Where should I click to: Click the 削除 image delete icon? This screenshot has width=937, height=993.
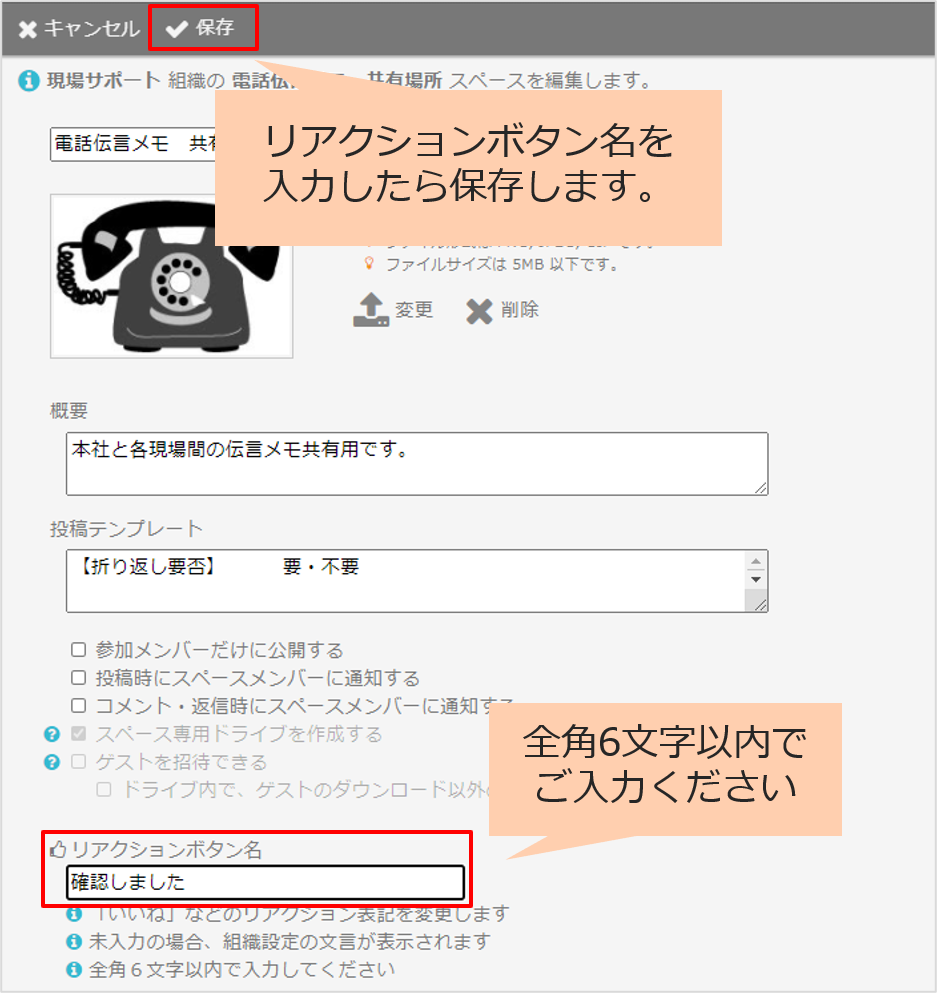pos(479,311)
